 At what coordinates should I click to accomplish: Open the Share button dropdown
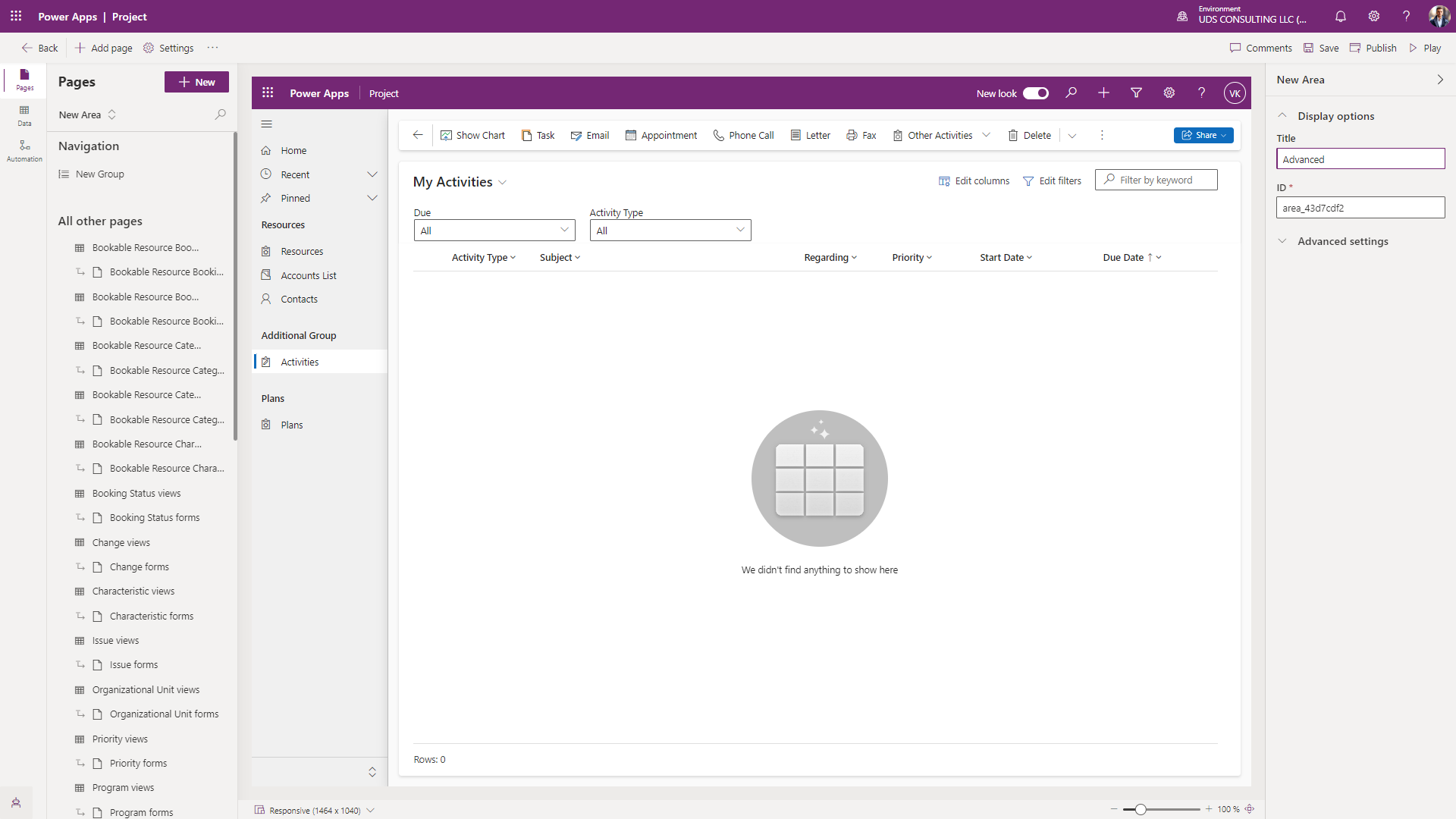[x=1203, y=135]
